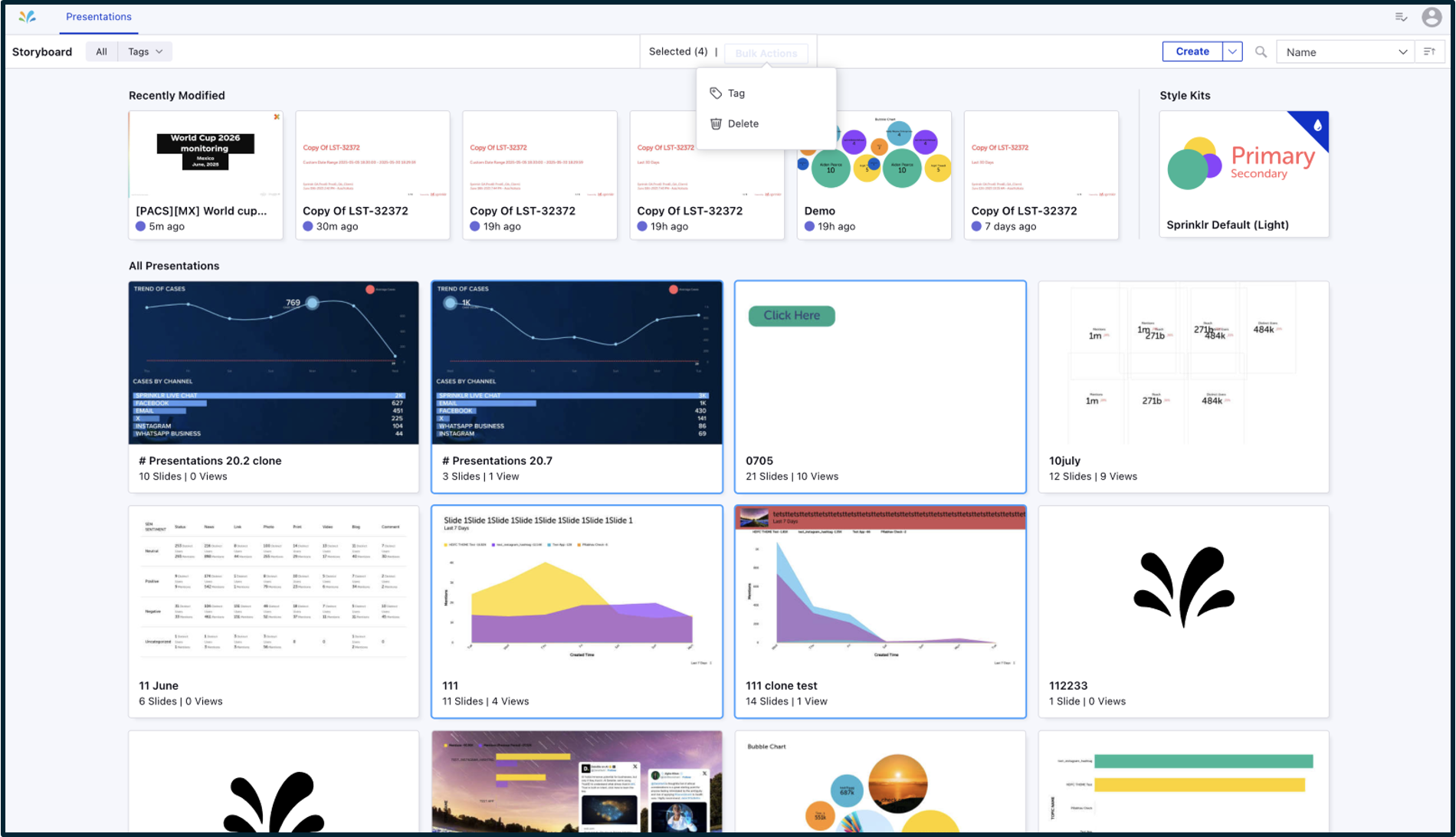Click '1 Slide | 0 Views' text
Screen dimensions: 1456x837
coord(1087,701)
